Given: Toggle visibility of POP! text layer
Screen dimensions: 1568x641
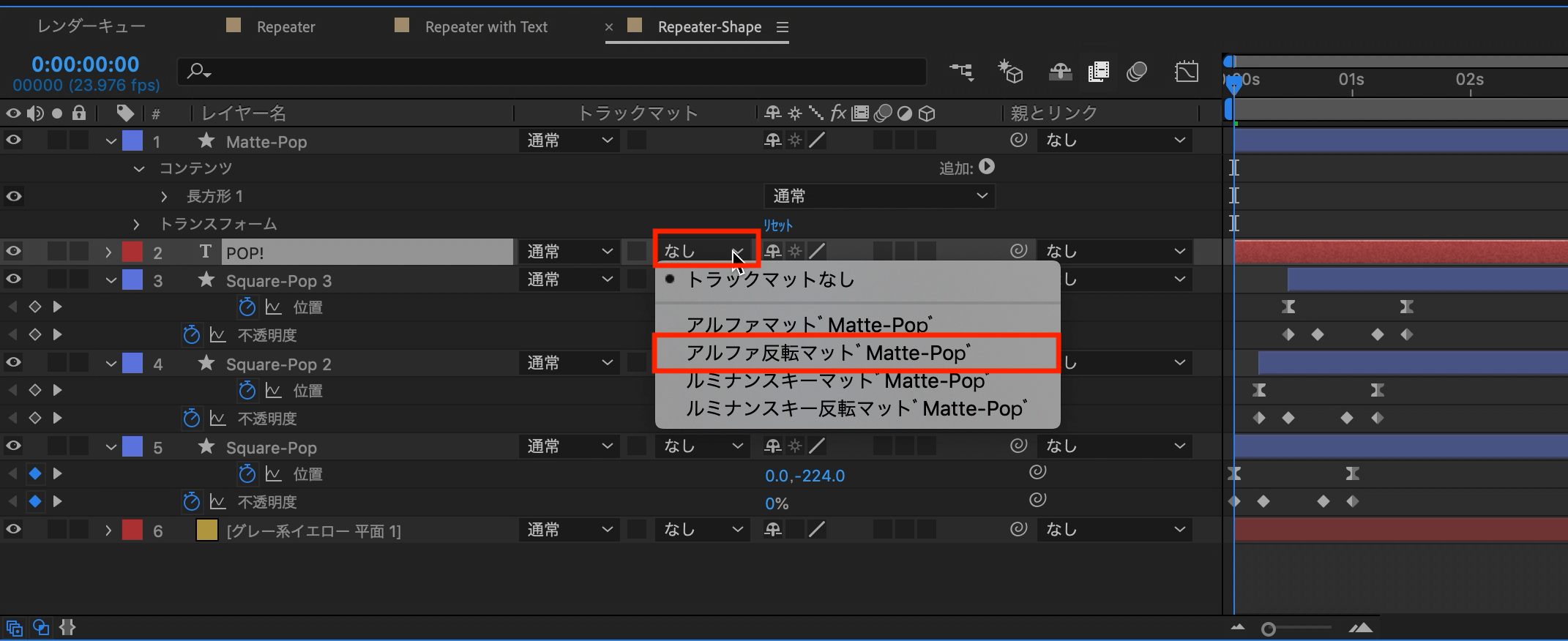Looking at the screenshot, I should (x=13, y=252).
